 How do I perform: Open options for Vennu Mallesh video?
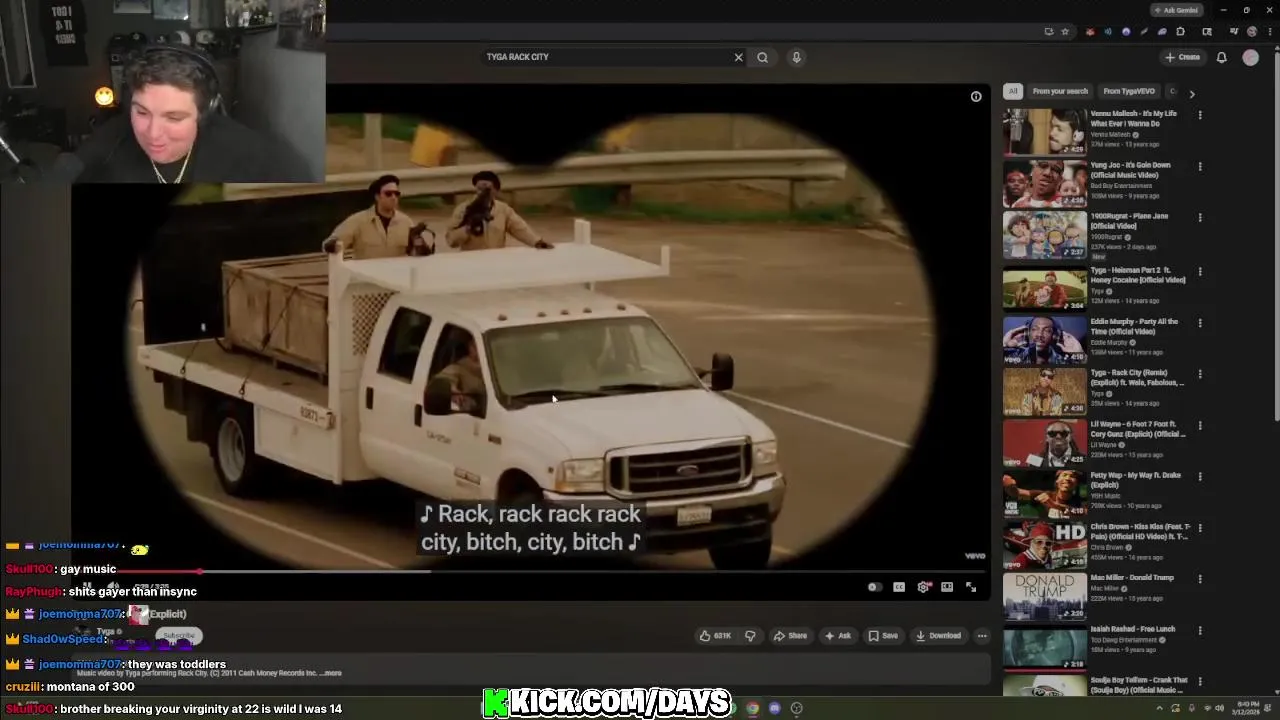click(x=1200, y=115)
